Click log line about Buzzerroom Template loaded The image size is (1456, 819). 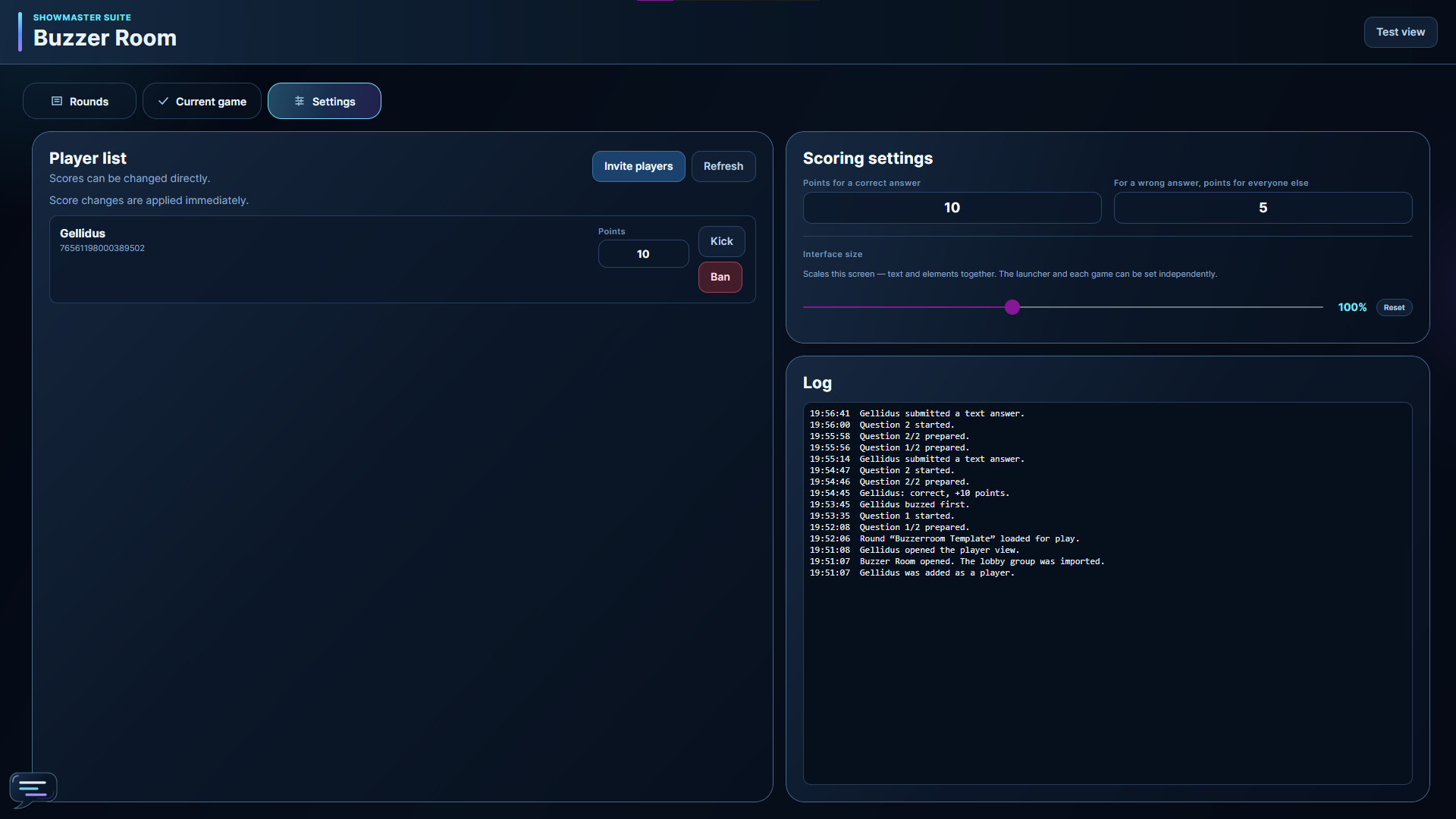click(944, 538)
